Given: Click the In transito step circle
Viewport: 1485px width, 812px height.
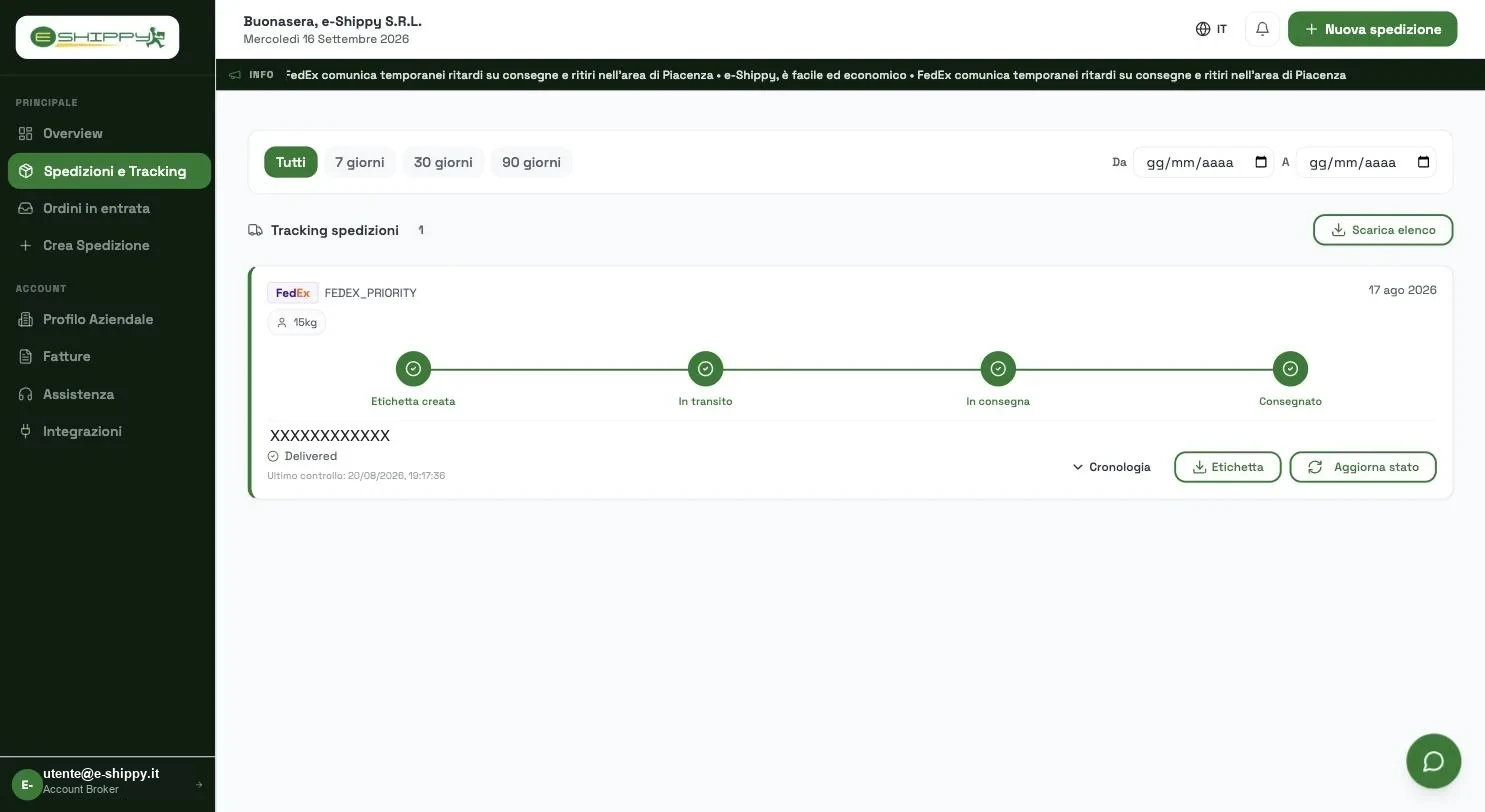Looking at the screenshot, I should pos(705,369).
